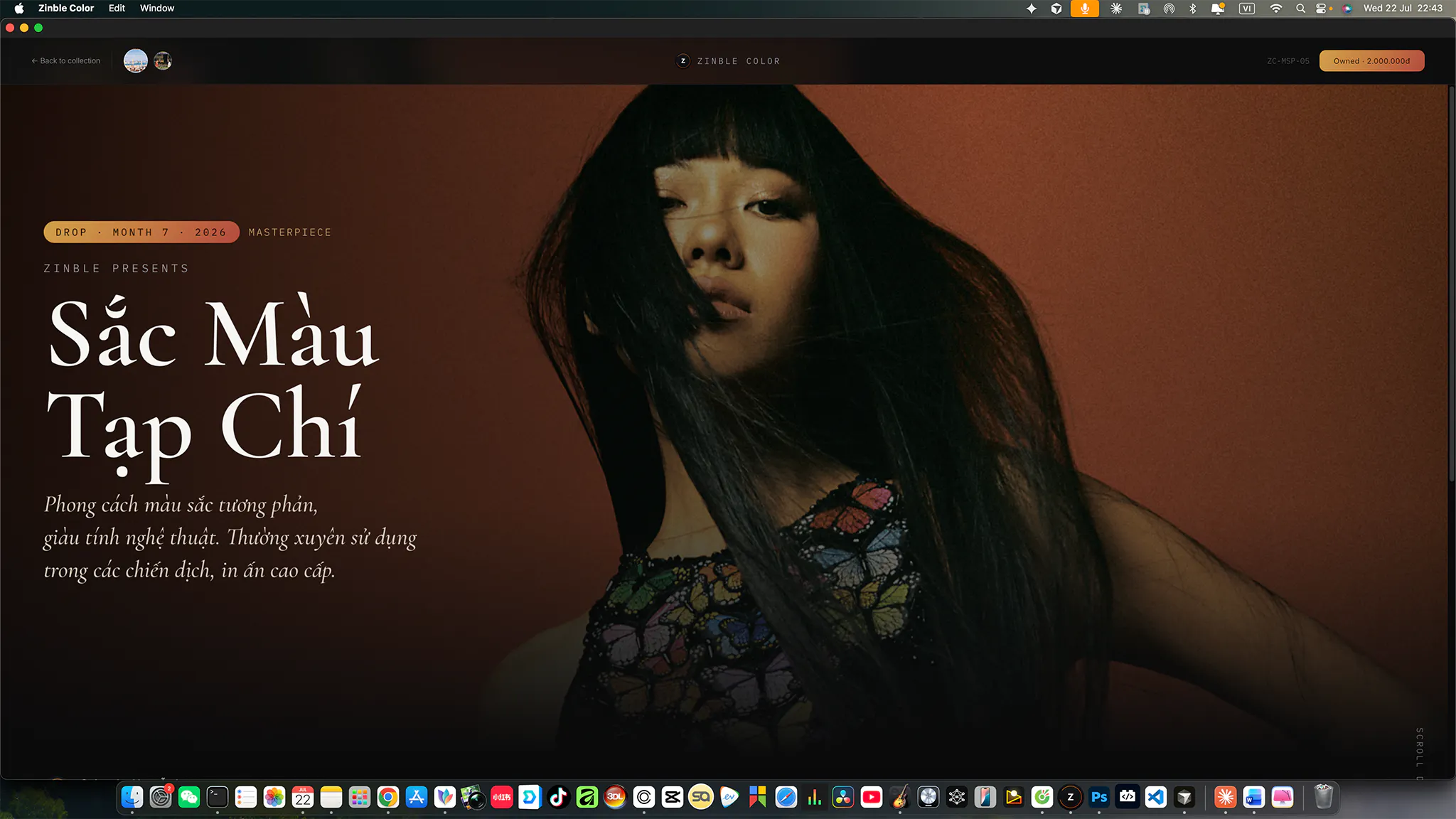Click the page vertical scrollbar thumb
The image size is (1456, 819).
click(1451, 284)
